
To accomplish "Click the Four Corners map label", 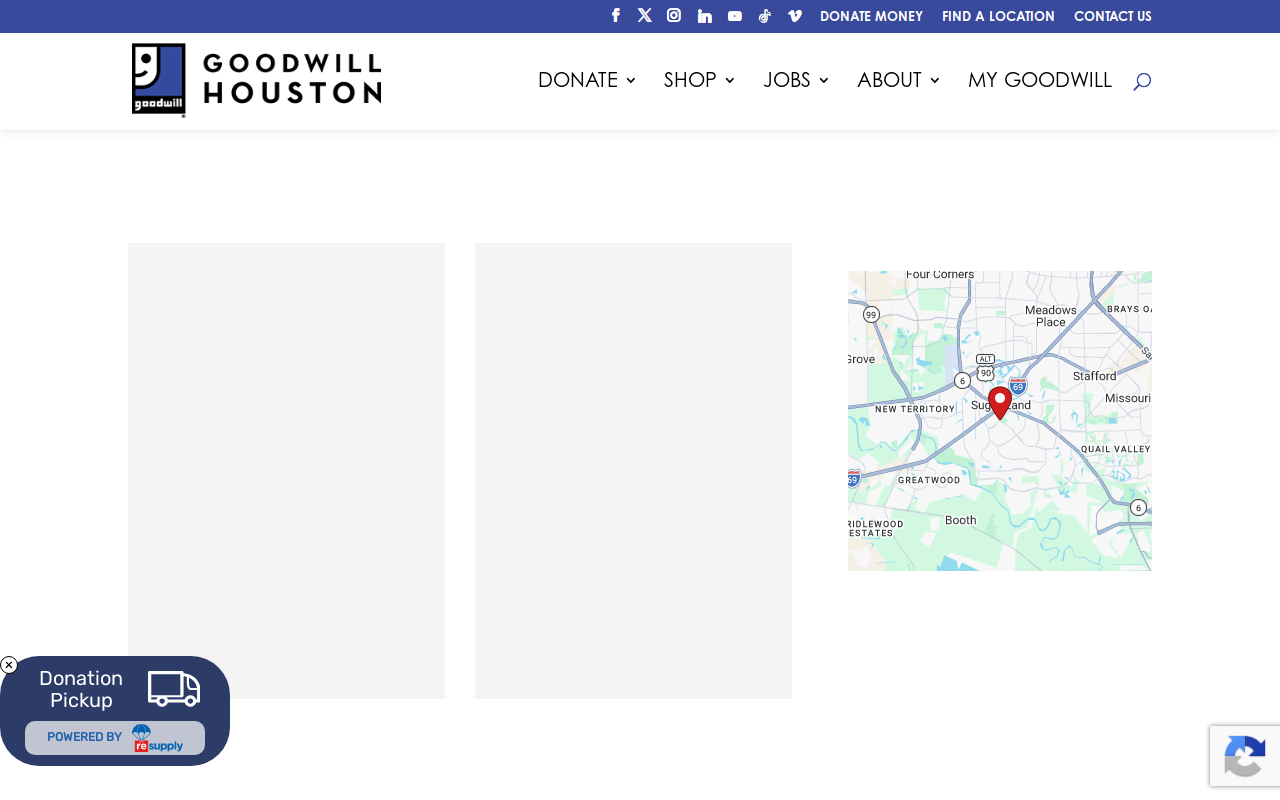I will tap(940, 275).
